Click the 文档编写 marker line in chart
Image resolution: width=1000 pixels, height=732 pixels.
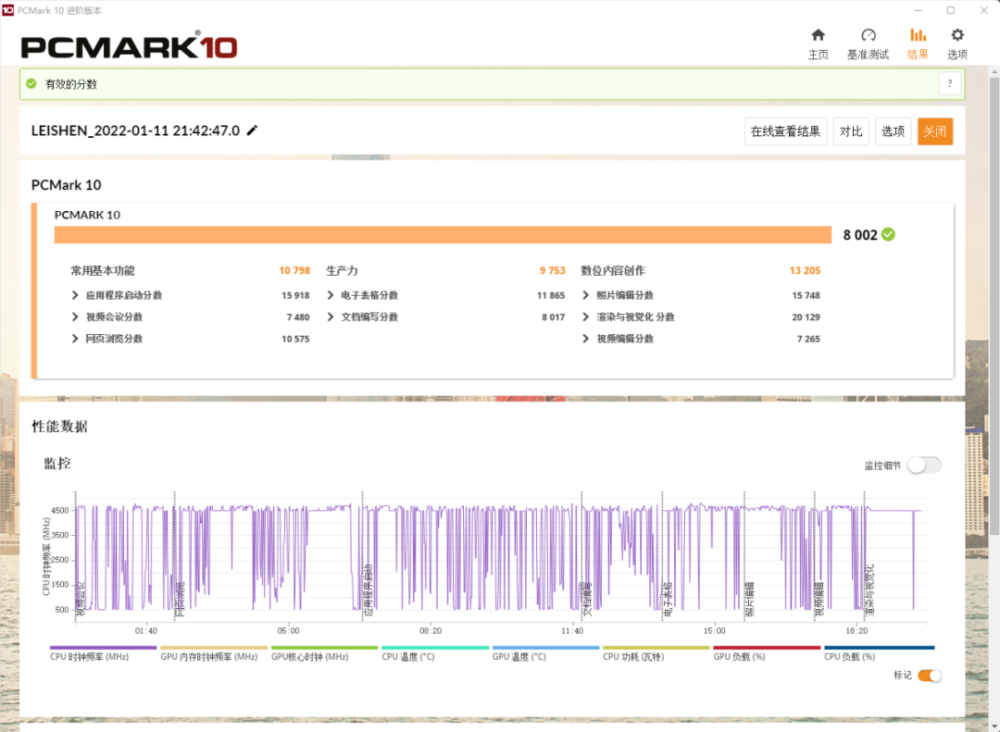[x=582, y=555]
